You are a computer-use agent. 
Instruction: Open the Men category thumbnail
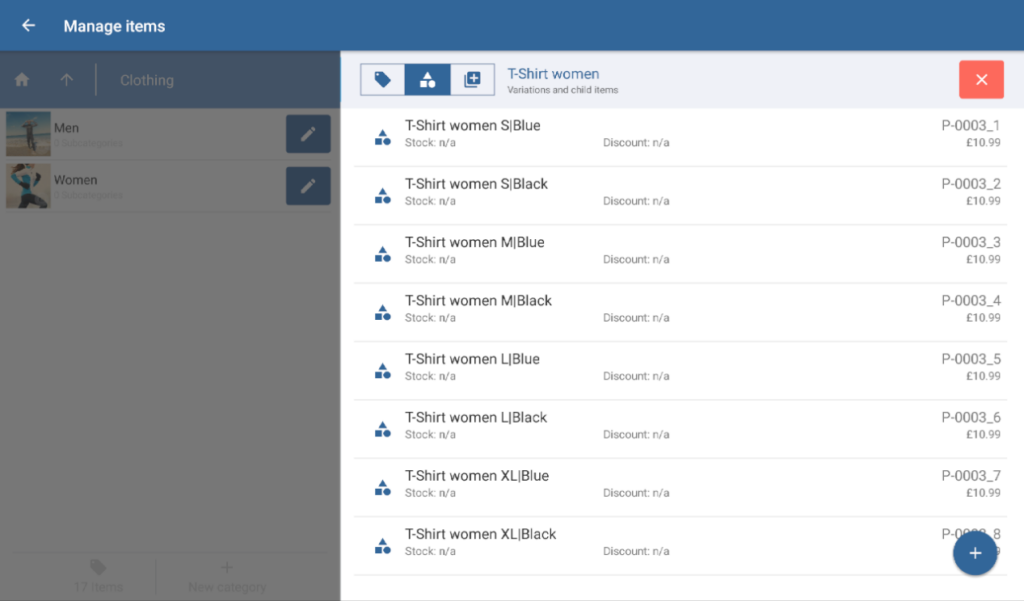click(x=28, y=134)
